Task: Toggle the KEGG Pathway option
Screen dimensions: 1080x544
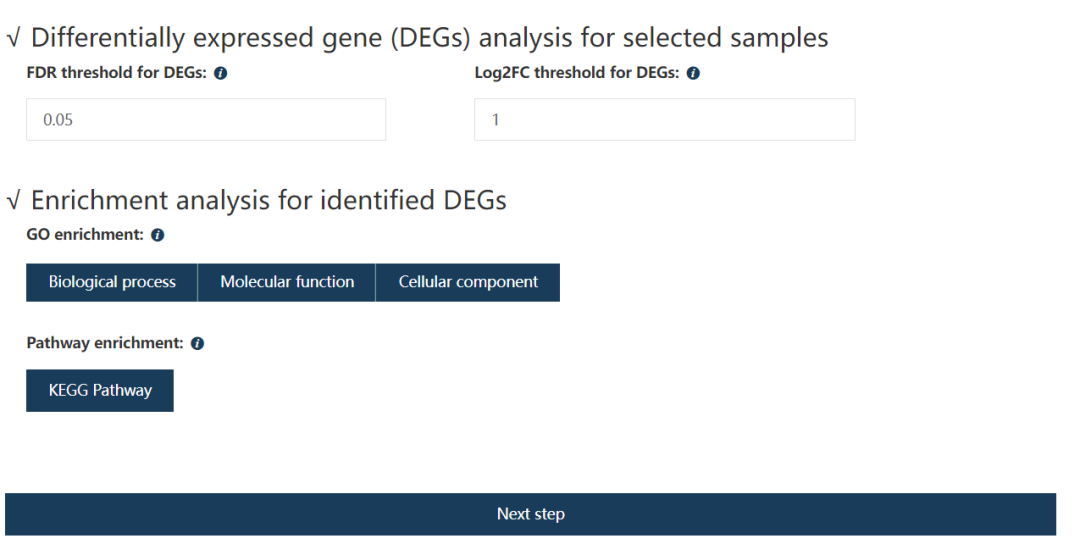Action: tap(100, 390)
